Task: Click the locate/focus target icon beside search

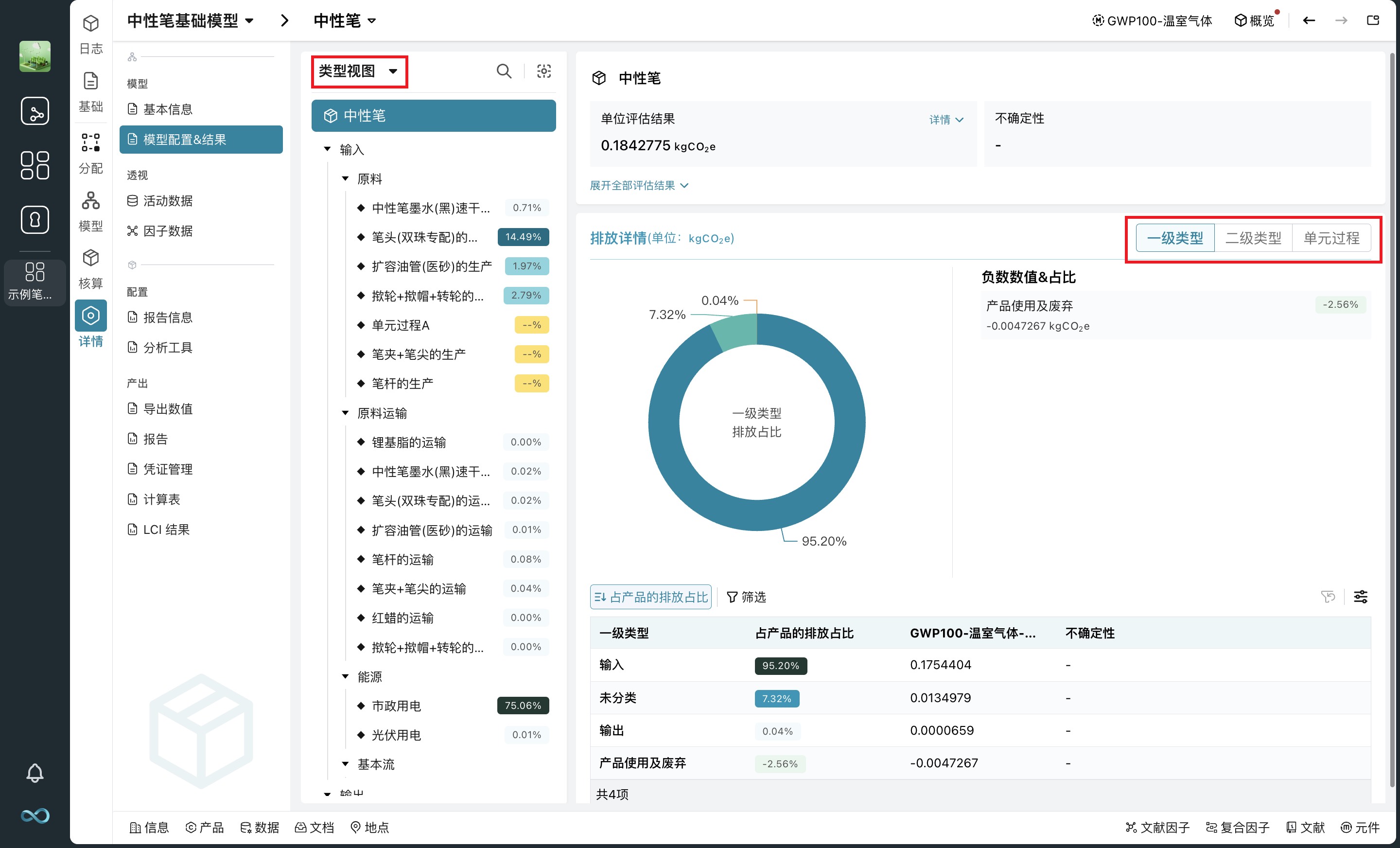Action: (544, 71)
